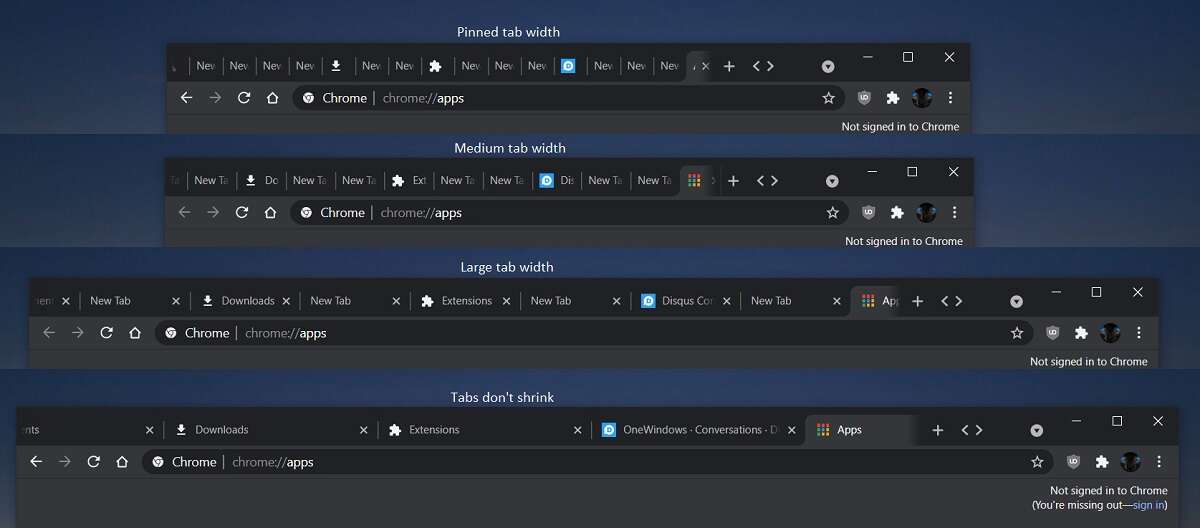Click the 'sign in' link in bottom window
Screen dimensions: 1200x528
click(x=1148, y=505)
